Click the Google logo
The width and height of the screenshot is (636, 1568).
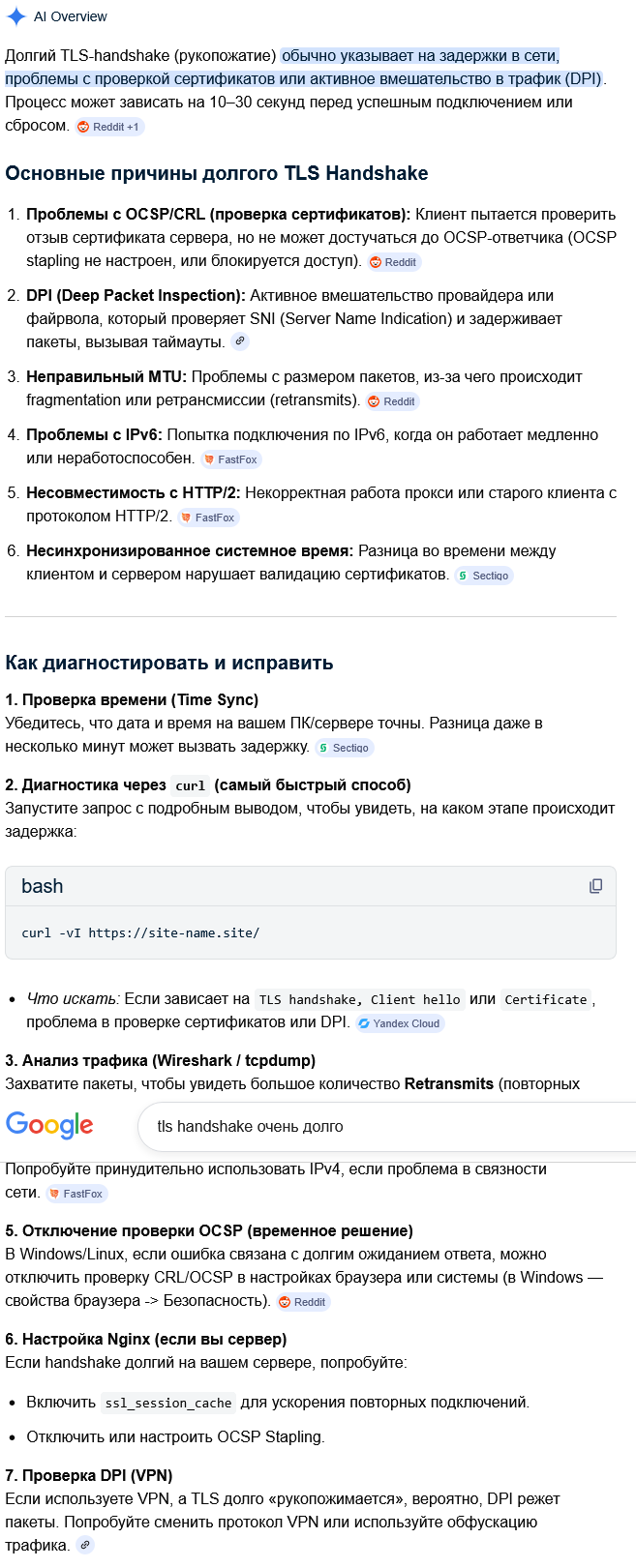[49, 1126]
